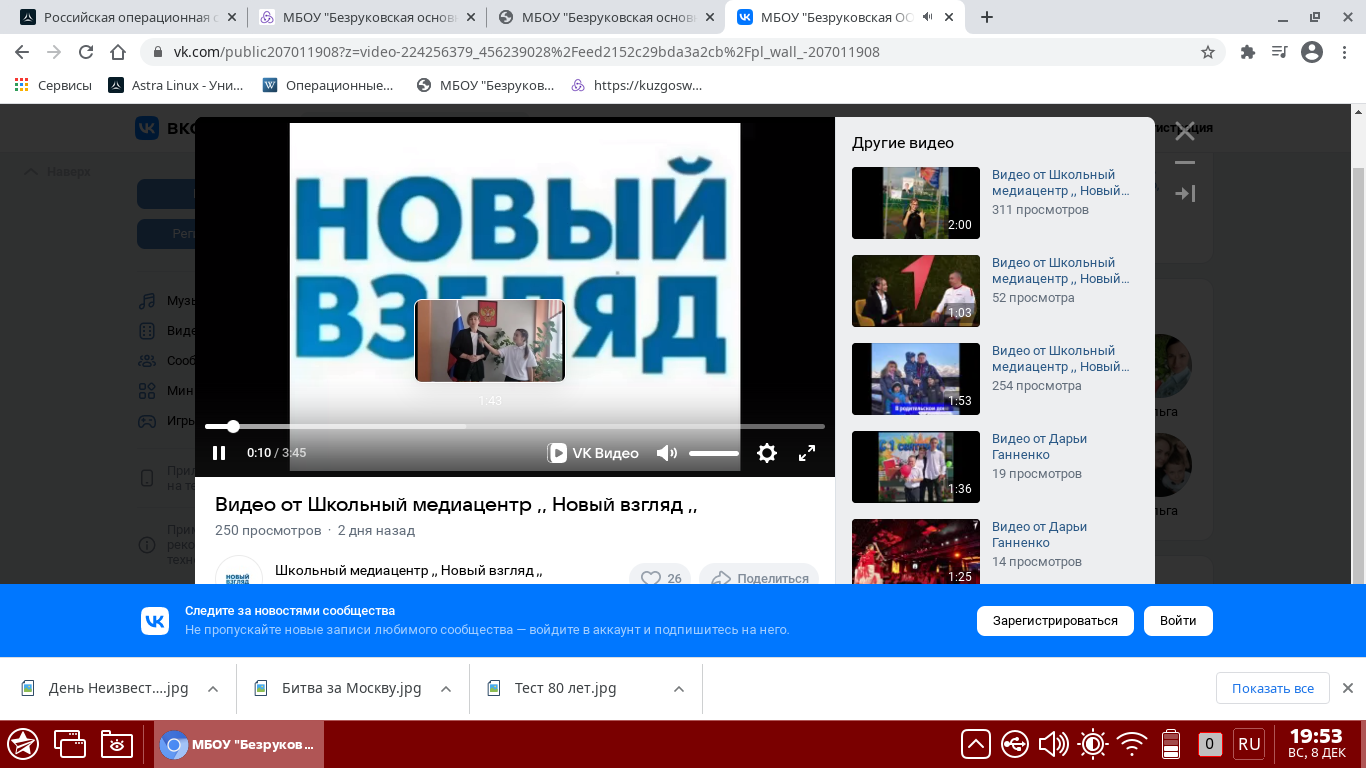Mute the video with the speaker icon
Viewport: 1366px width, 768px height.
click(667, 453)
